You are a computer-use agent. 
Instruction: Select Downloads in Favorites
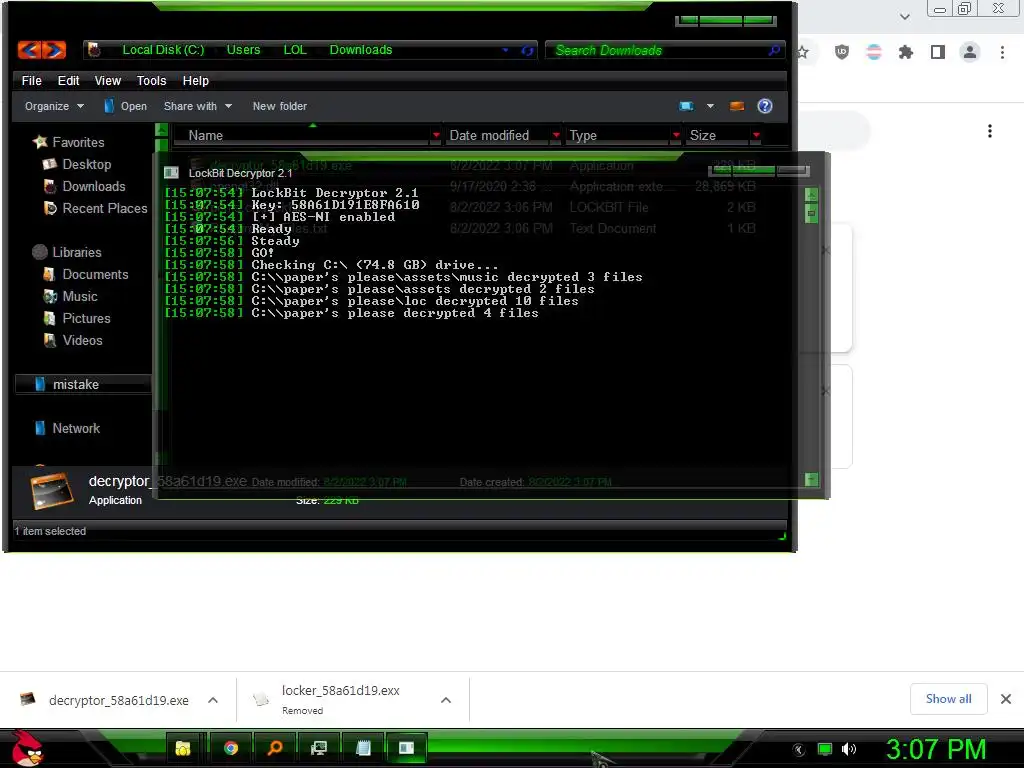pyautogui.click(x=84, y=186)
